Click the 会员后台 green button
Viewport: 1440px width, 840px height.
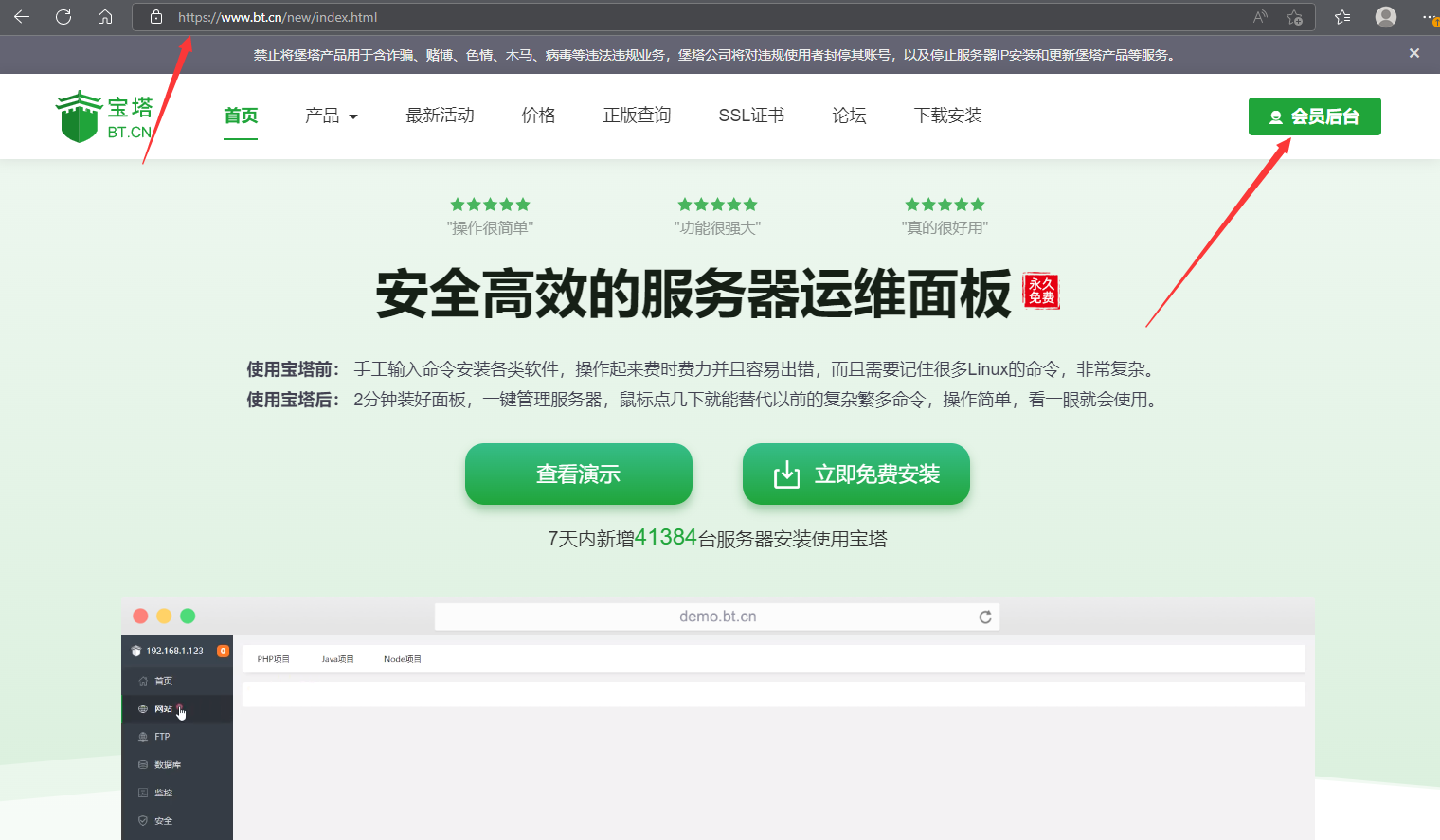coord(1314,116)
